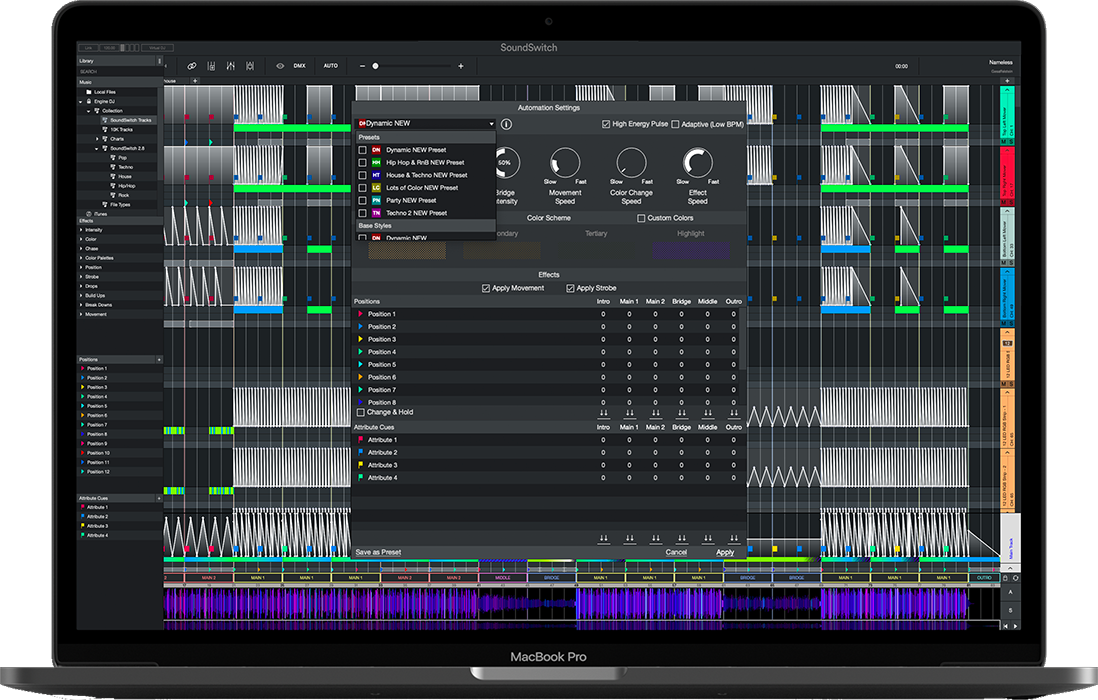Add a position with the Positions plus icon

pyautogui.click(x=159, y=359)
